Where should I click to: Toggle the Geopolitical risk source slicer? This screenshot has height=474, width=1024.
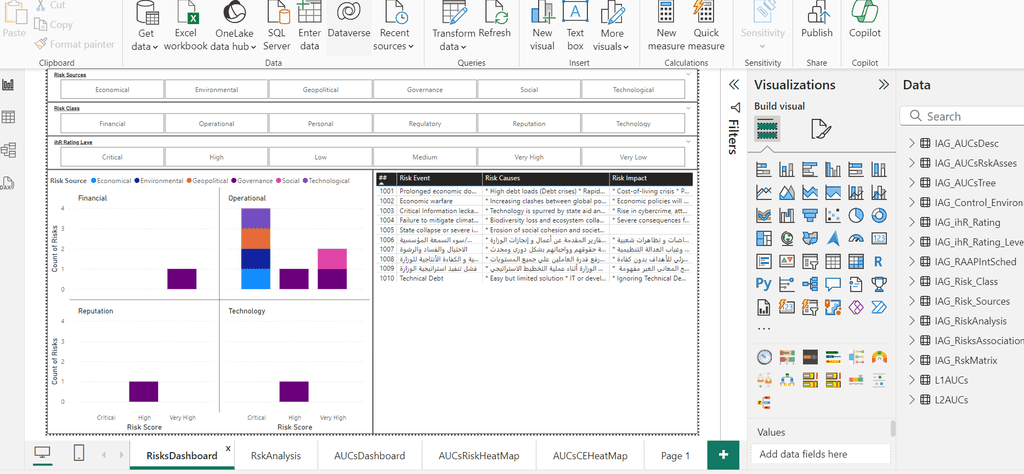point(321,89)
